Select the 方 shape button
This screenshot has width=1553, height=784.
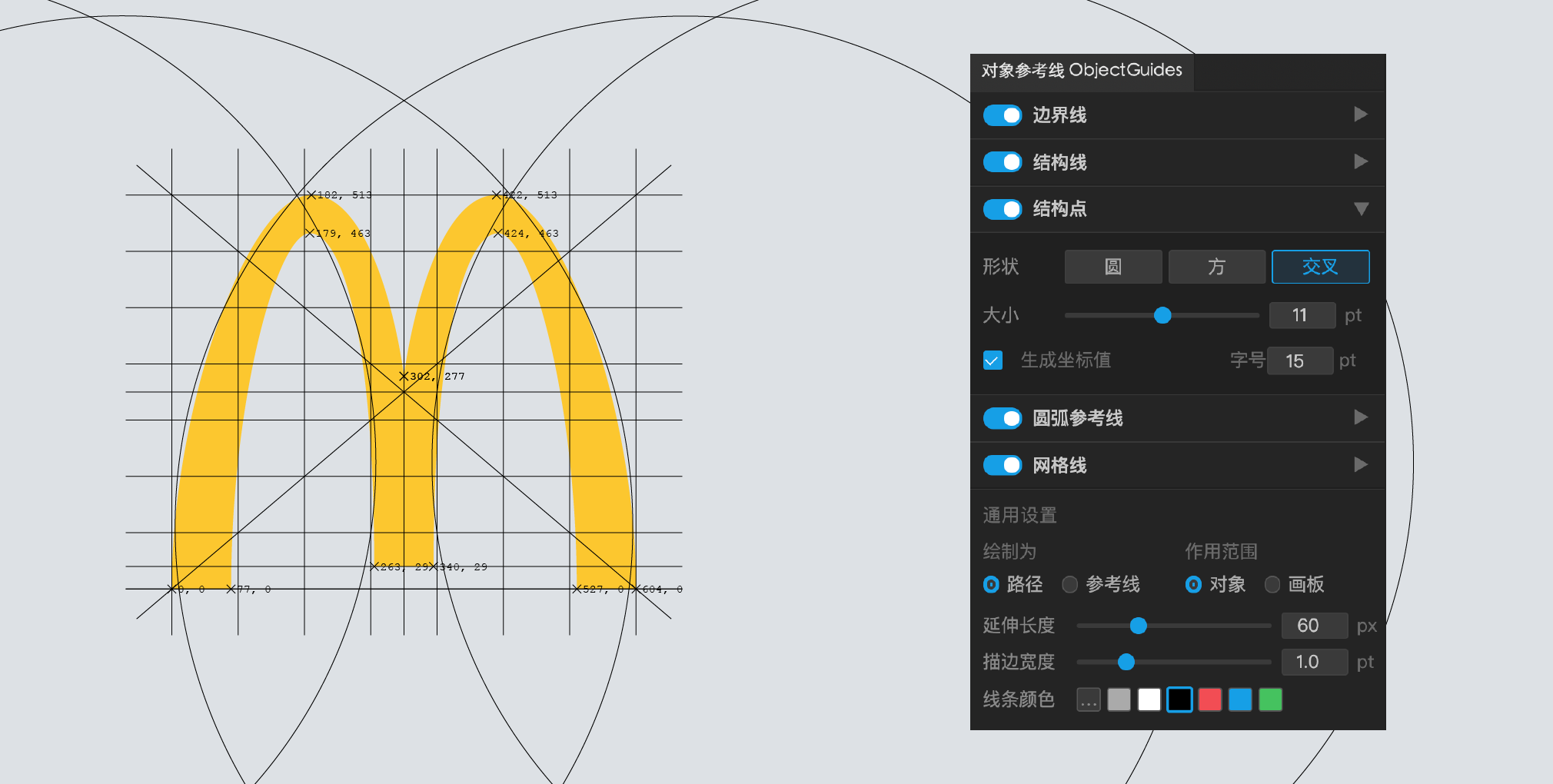[1217, 267]
